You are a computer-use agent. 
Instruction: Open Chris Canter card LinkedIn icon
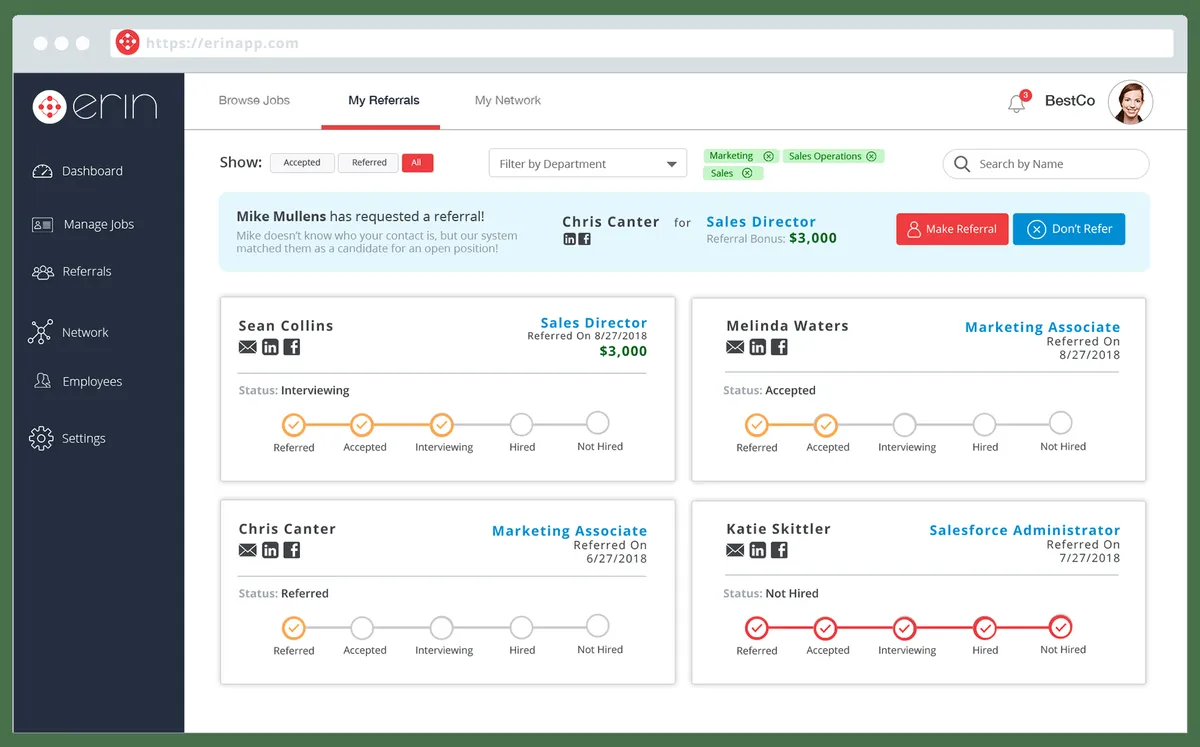pos(270,550)
